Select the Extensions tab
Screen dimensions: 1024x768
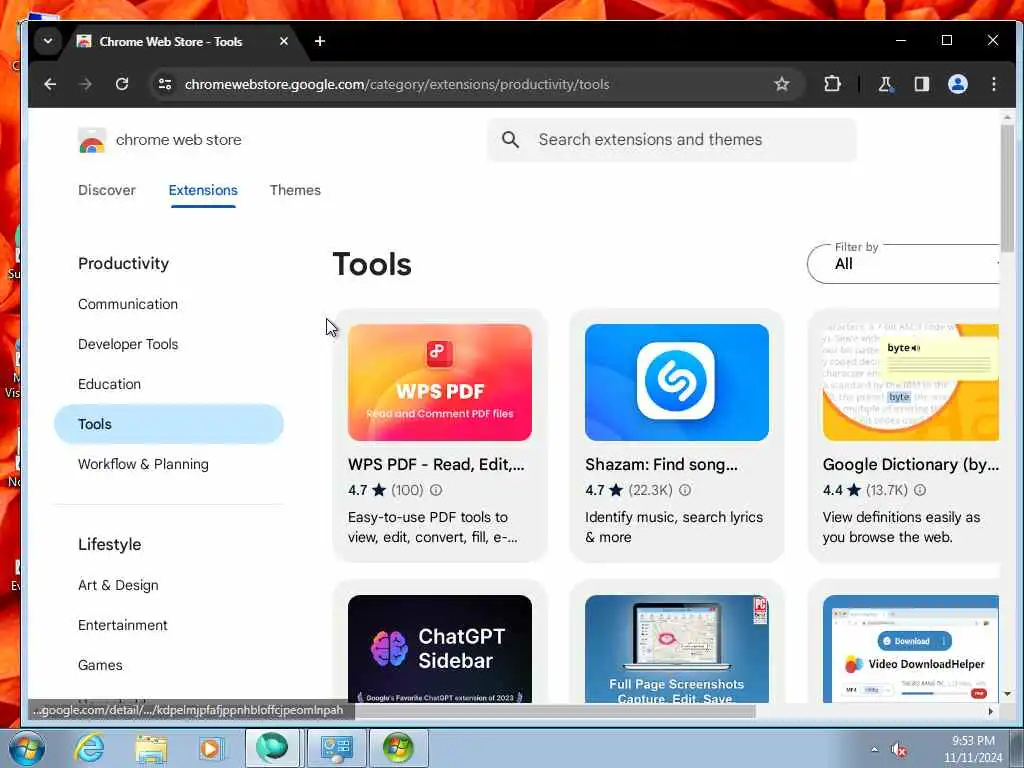[x=203, y=190]
